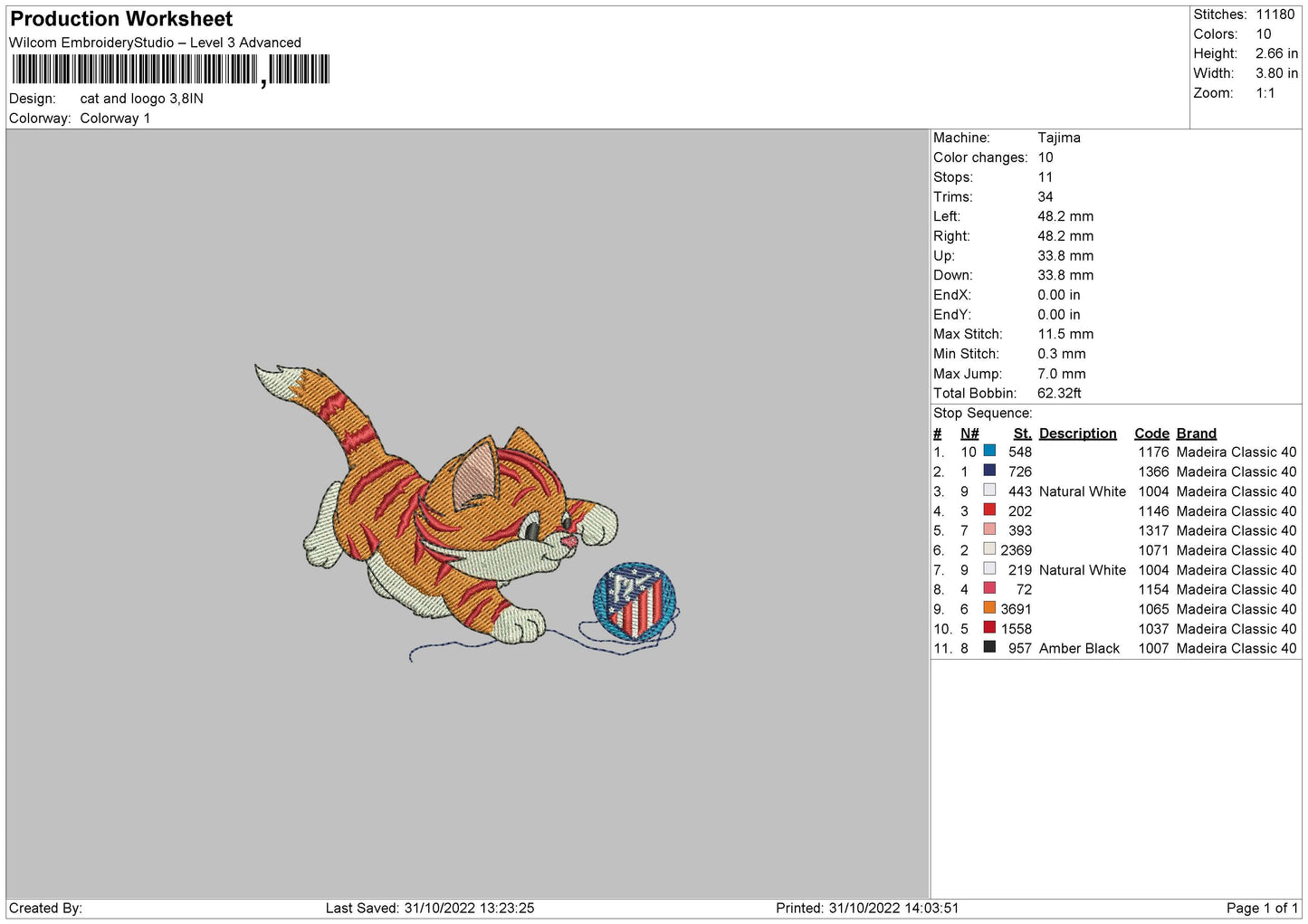The image size is (1308, 924).
Task: Click stitch count 2369 in row 6
Action: point(1016,550)
